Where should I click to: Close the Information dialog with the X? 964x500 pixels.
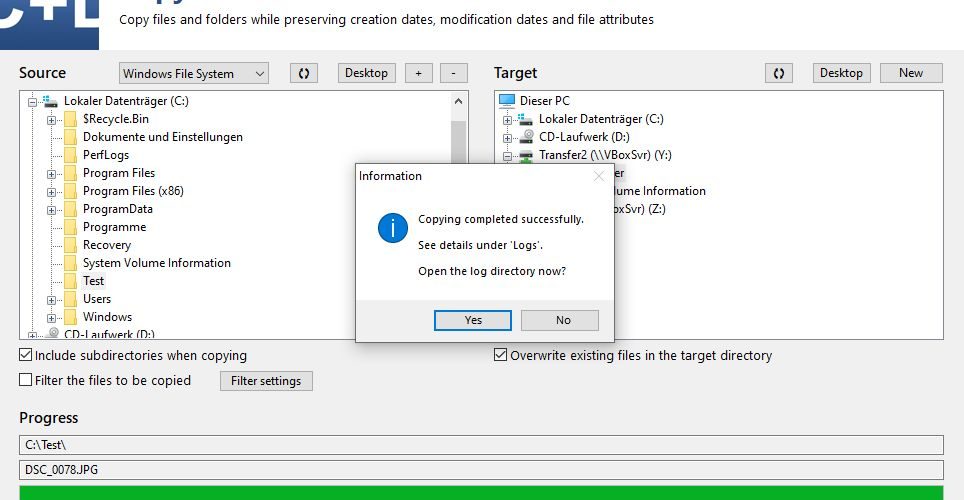[x=599, y=177]
